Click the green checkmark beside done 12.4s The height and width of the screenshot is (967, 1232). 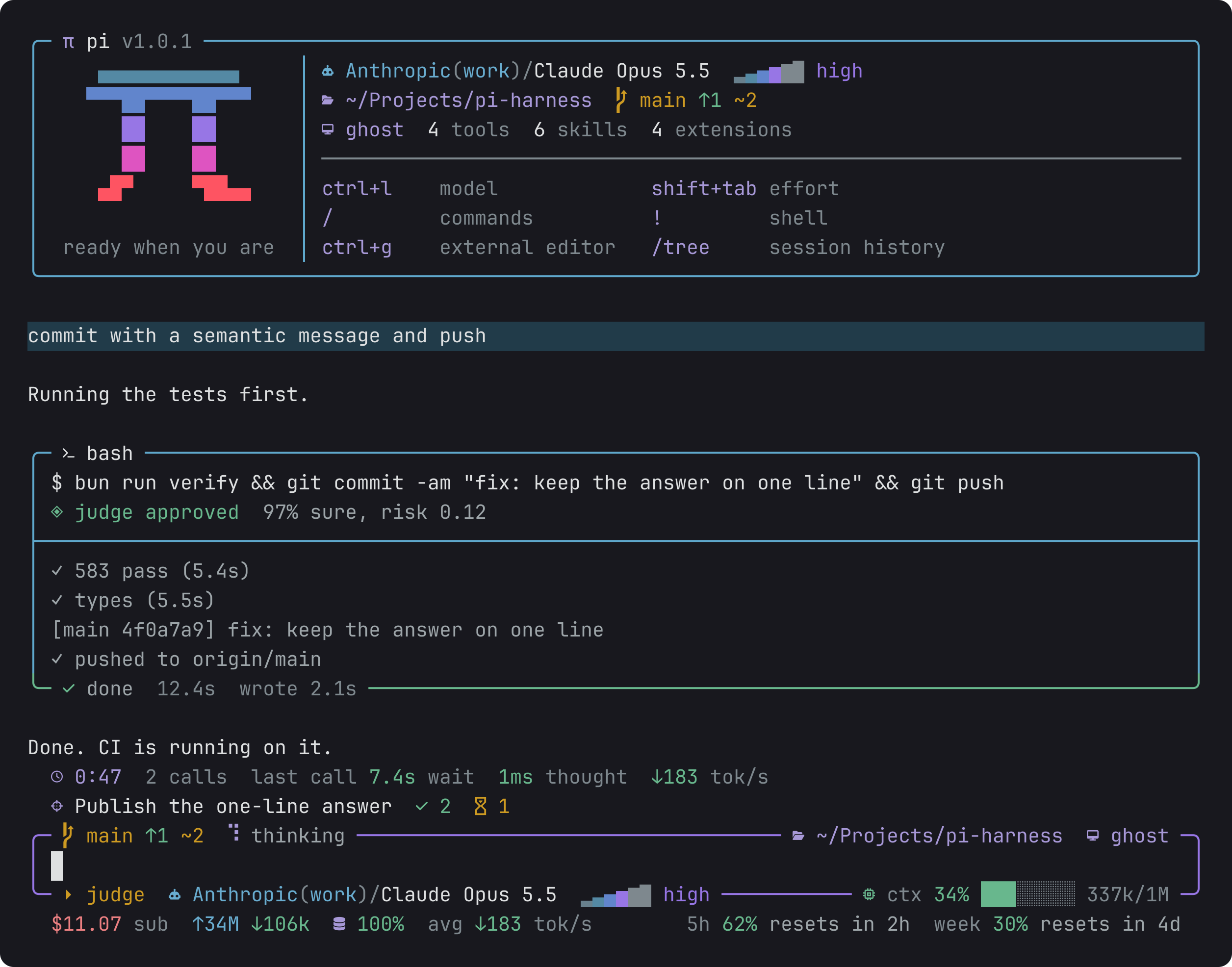click(x=69, y=689)
